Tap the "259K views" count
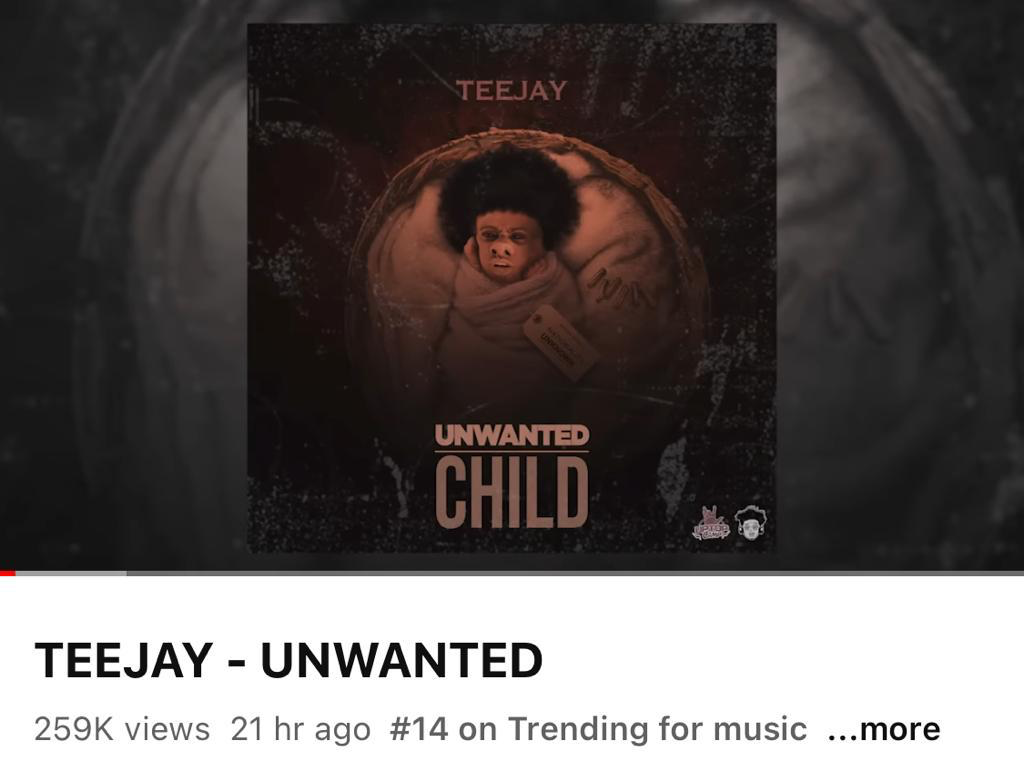 pyautogui.click(x=122, y=729)
